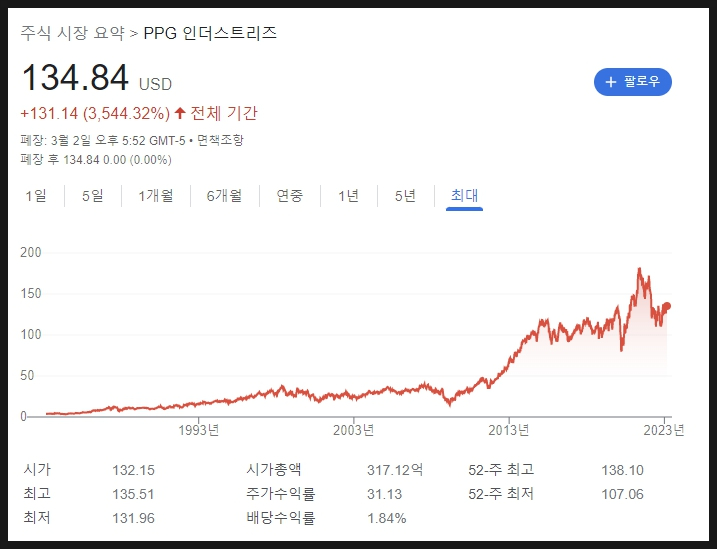Click the PPG 인더스트리즈 title text
717x549 pixels.
210,33
